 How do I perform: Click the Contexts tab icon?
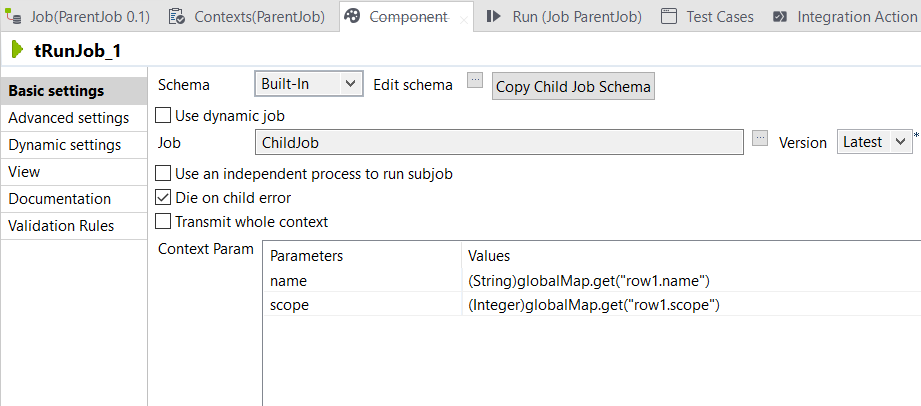pos(177,17)
